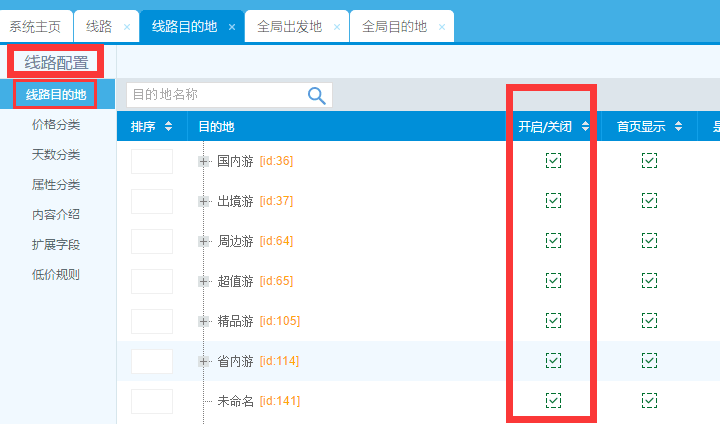Switch to the 系统主页 tab

(x=35, y=27)
